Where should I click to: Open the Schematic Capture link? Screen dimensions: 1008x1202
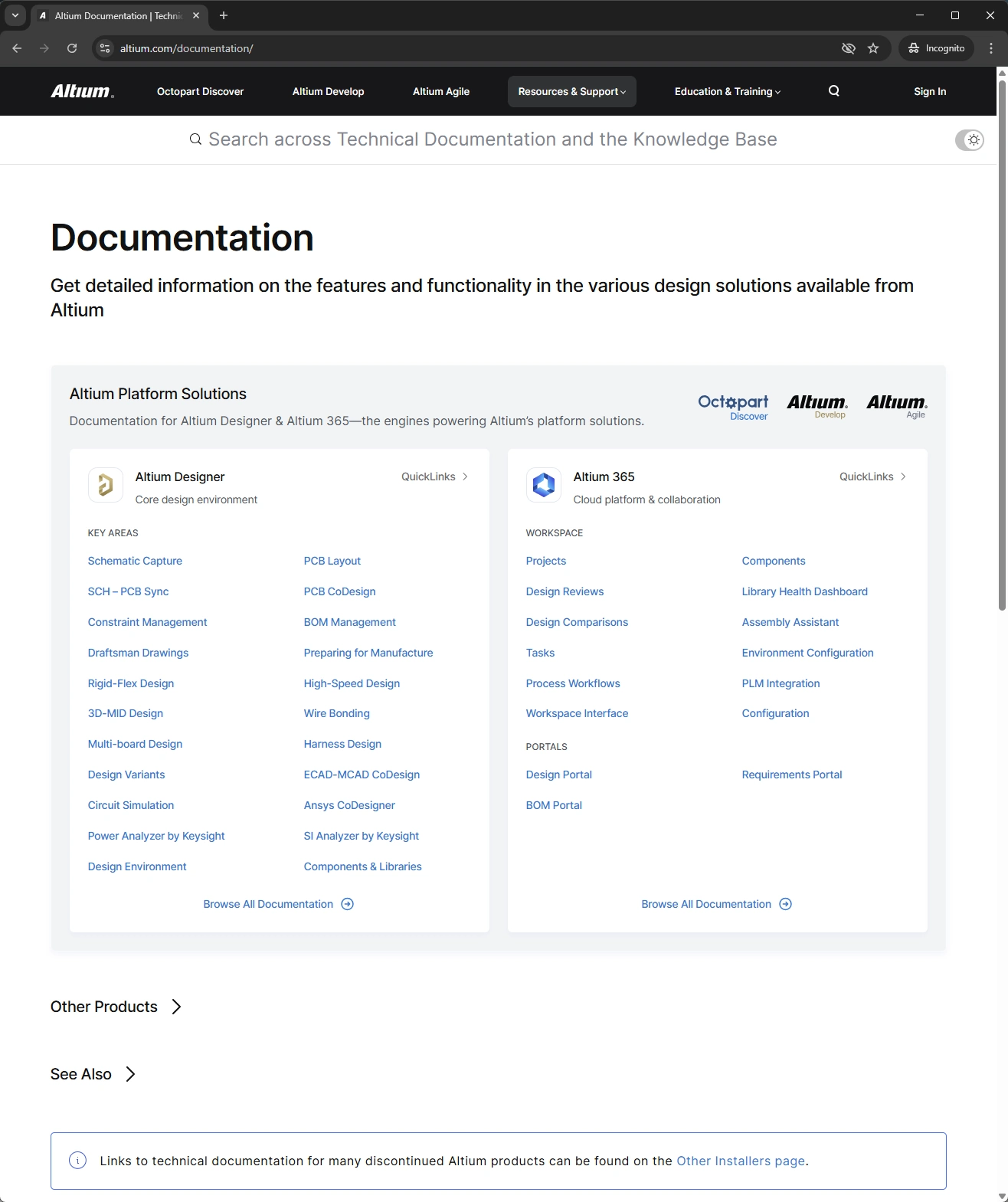click(135, 561)
